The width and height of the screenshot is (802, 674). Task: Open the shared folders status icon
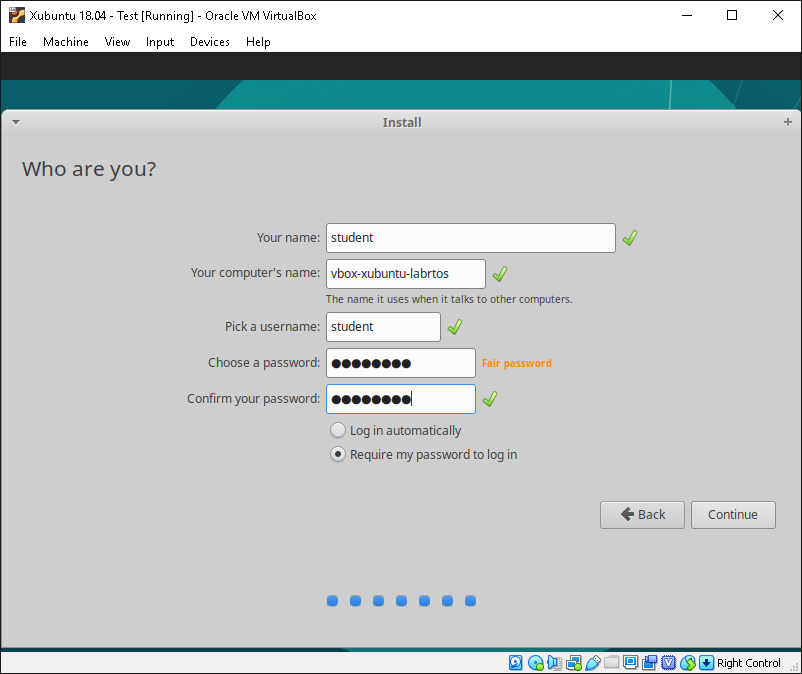612,663
